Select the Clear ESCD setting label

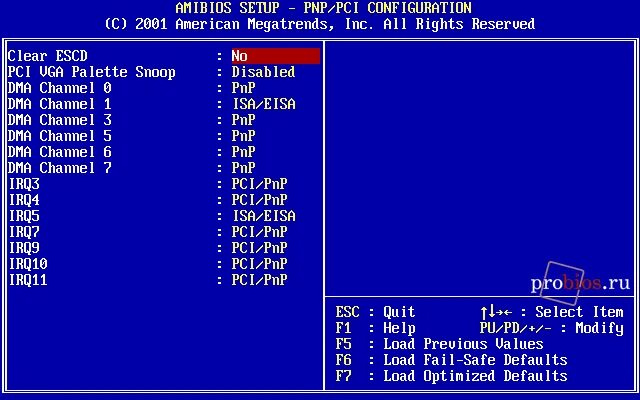(47, 56)
